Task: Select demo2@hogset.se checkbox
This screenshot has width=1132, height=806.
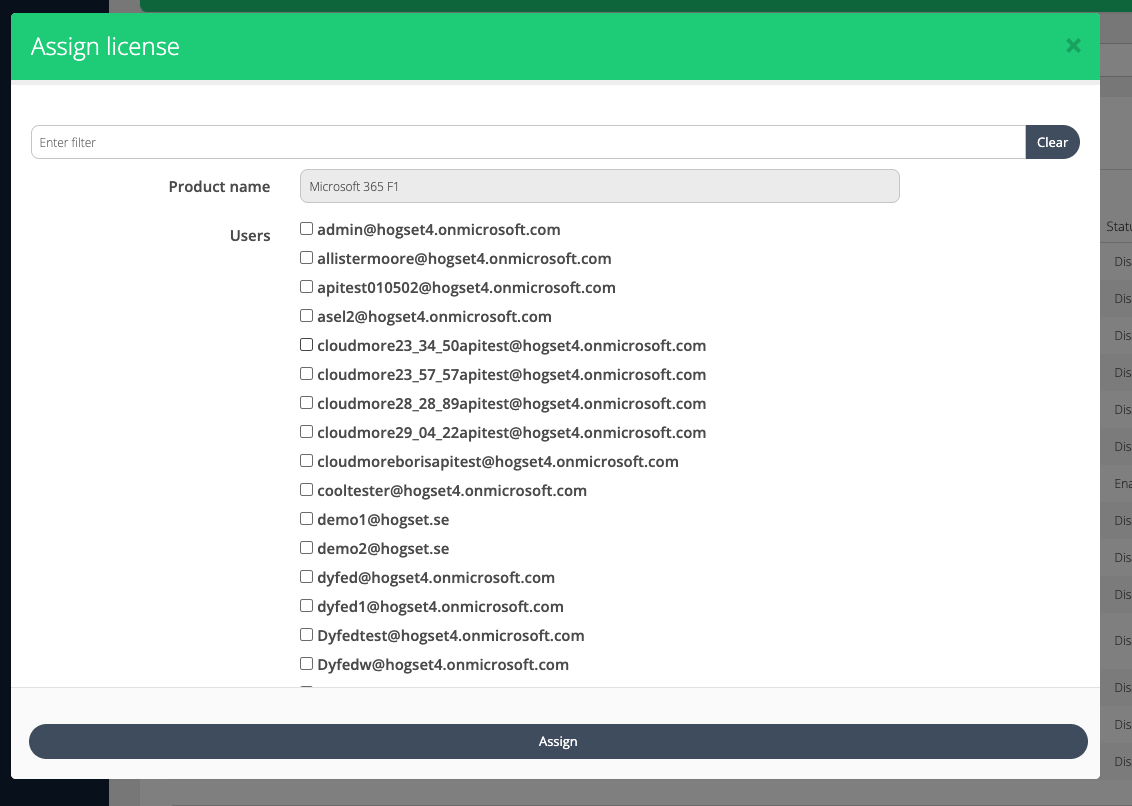Action: click(x=307, y=548)
